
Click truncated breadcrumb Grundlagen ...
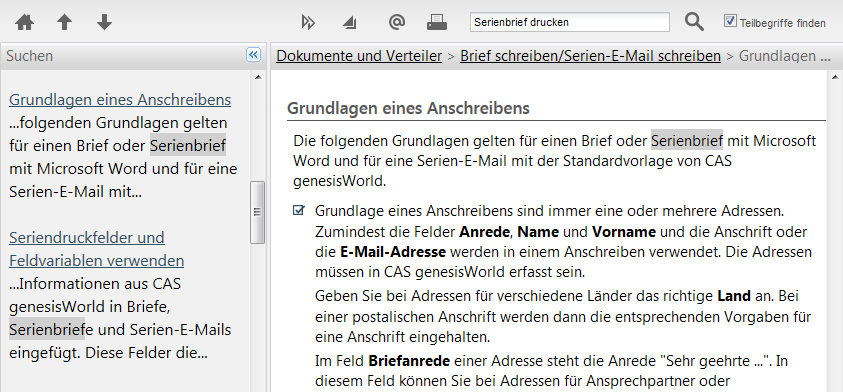[785, 56]
